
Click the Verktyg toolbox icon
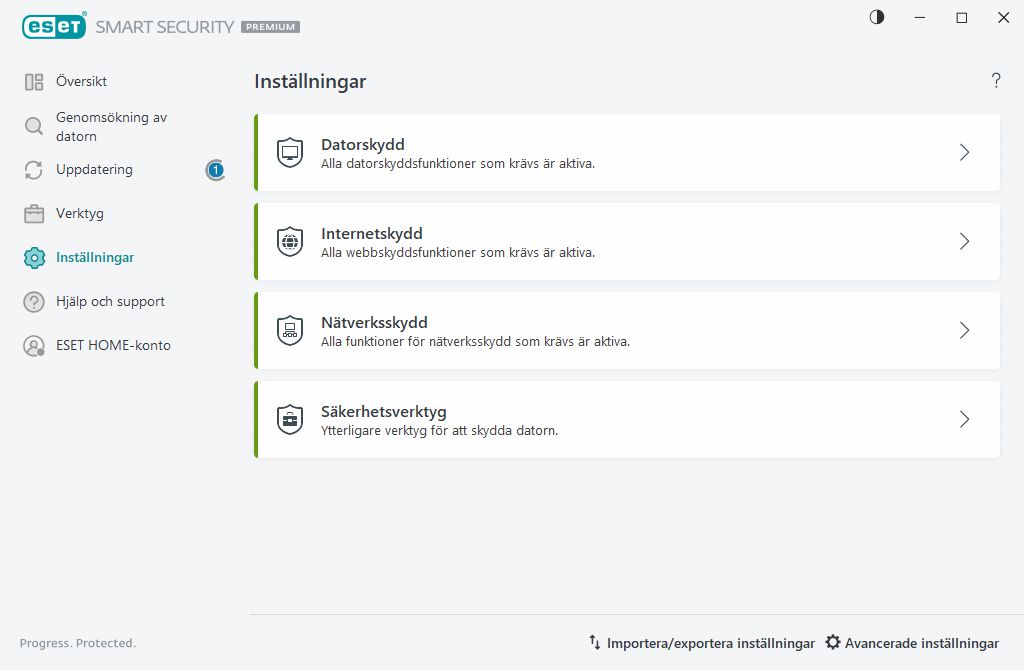[x=34, y=214]
